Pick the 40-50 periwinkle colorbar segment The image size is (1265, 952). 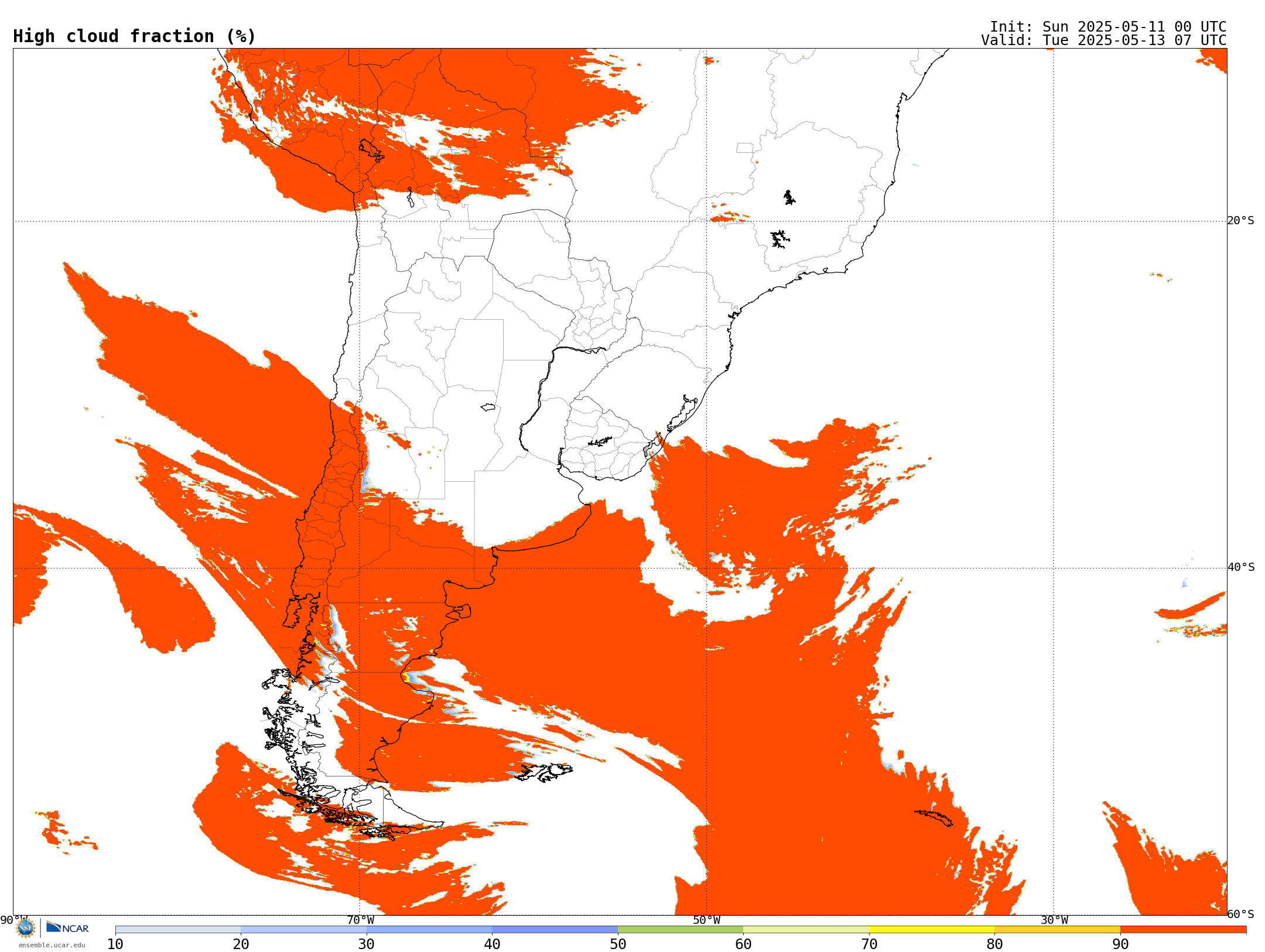(555, 930)
